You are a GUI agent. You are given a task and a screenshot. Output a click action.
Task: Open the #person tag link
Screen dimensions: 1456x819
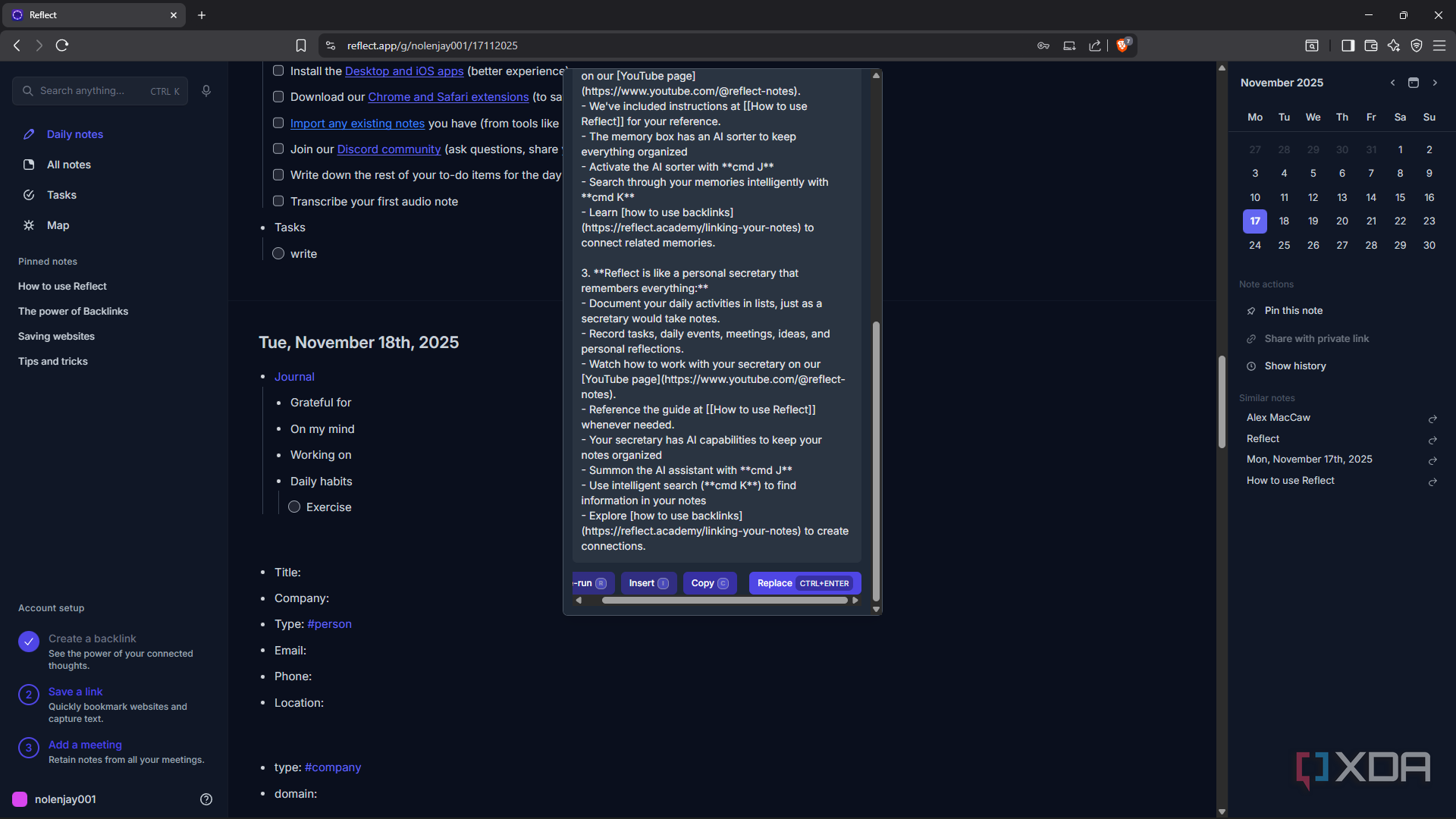pyautogui.click(x=329, y=624)
